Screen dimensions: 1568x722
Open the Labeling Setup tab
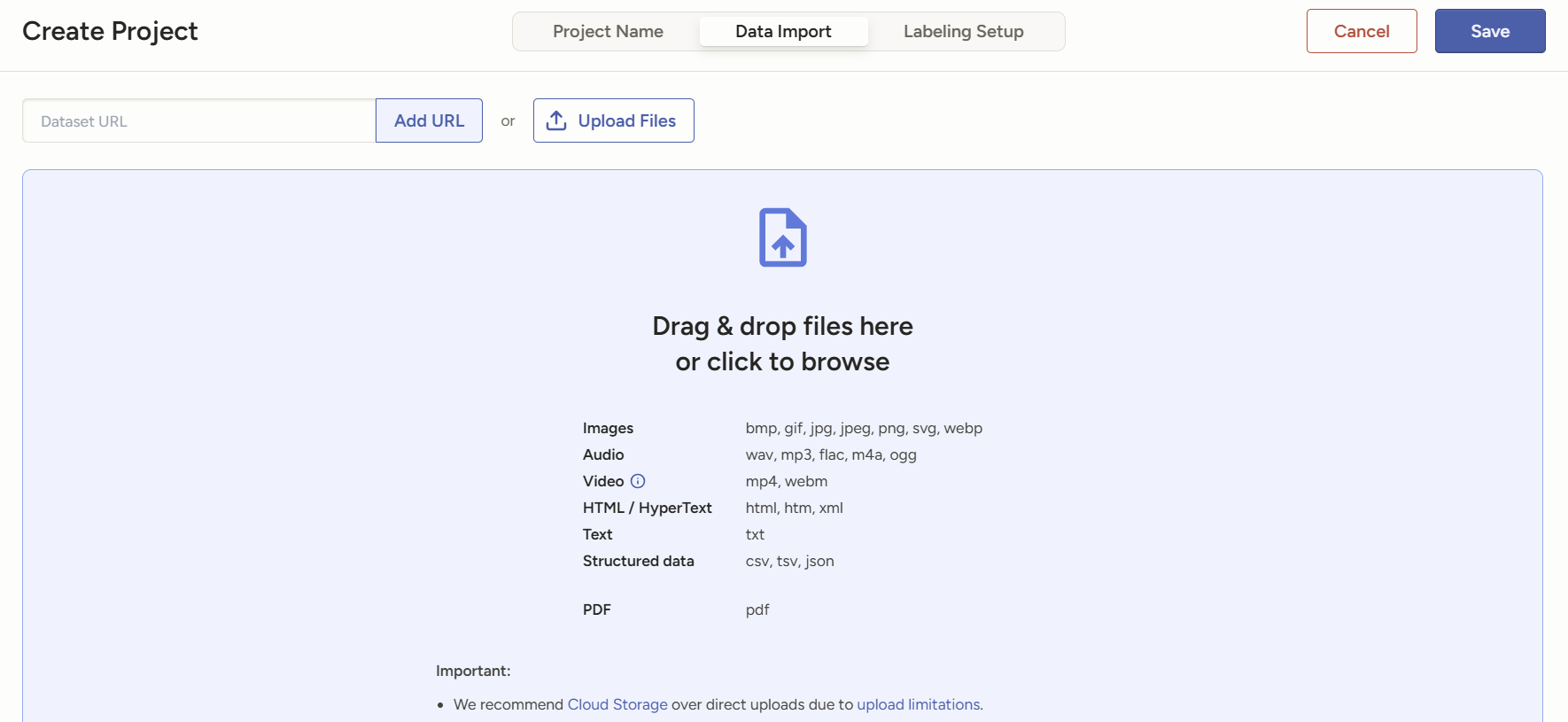[964, 31]
